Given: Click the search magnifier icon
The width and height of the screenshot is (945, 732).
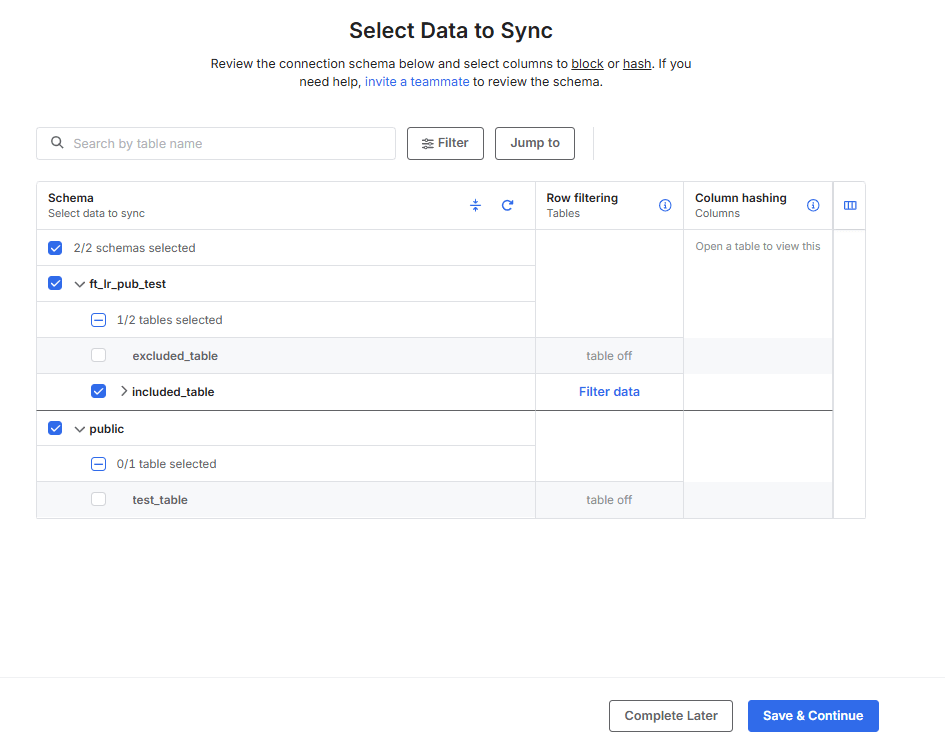Looking at the screenshot, I should 58,143.
